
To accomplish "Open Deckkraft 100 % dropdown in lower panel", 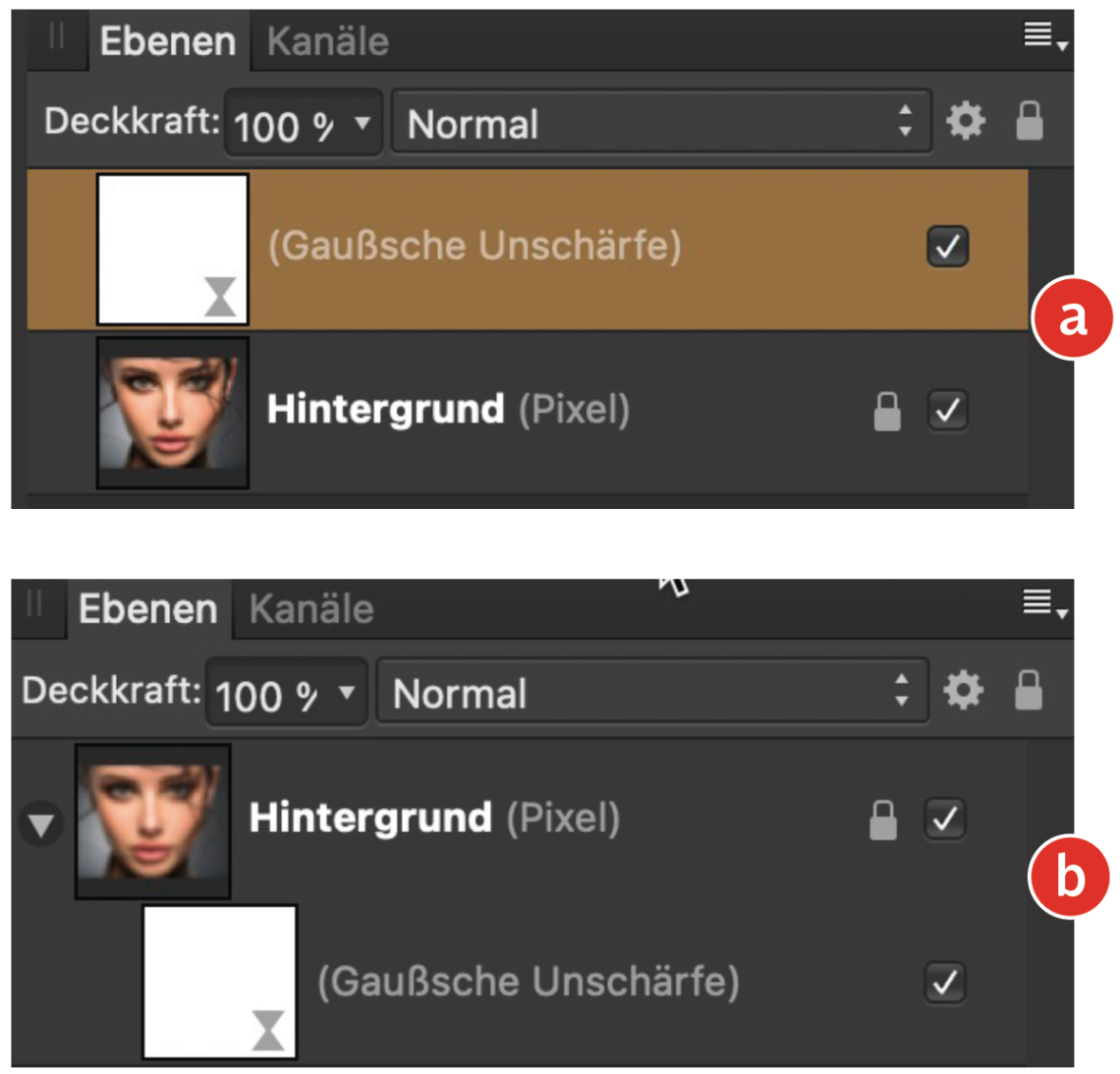I will pyautogui.click(x=285, y=695).
